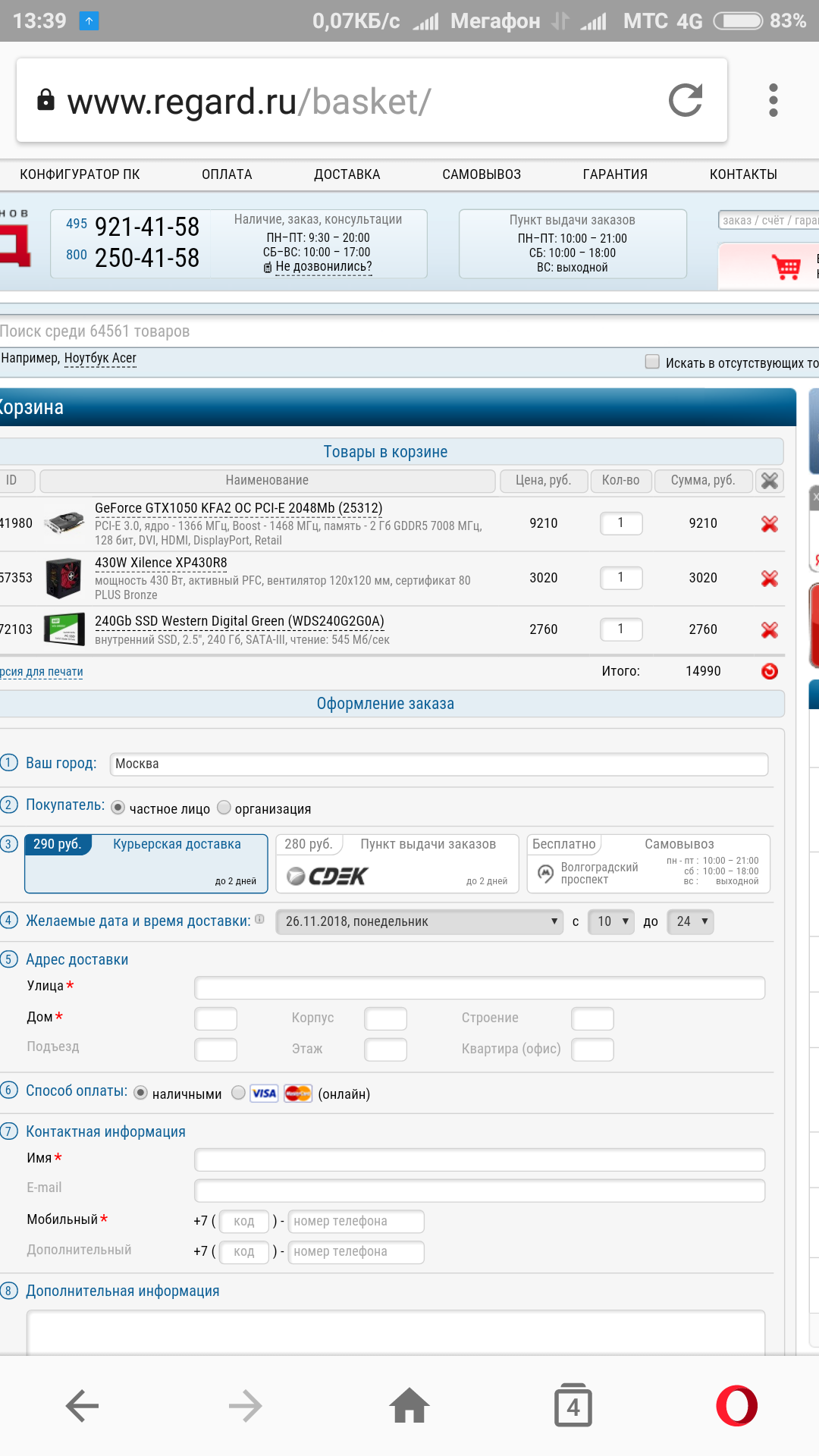Click the Visa card icon
Screen dimensions: 819x1456
[x=265, y=1094]
